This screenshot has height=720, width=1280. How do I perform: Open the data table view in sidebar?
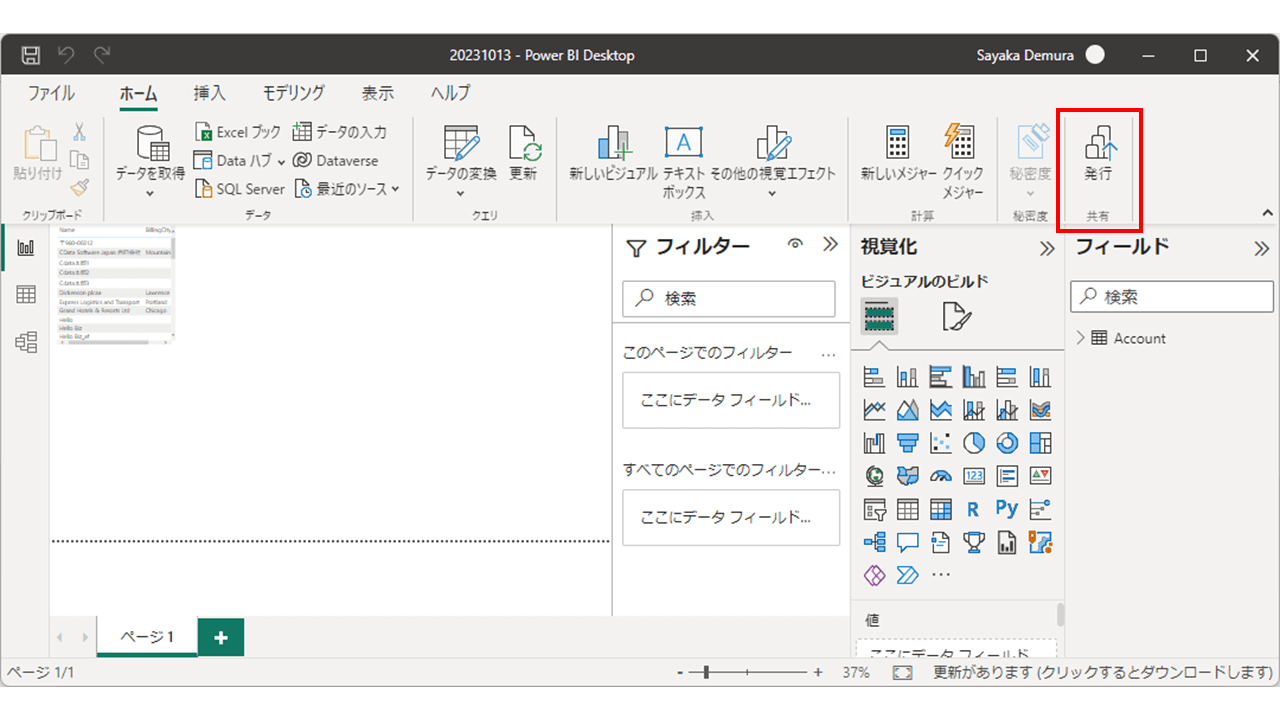[26, 294]
